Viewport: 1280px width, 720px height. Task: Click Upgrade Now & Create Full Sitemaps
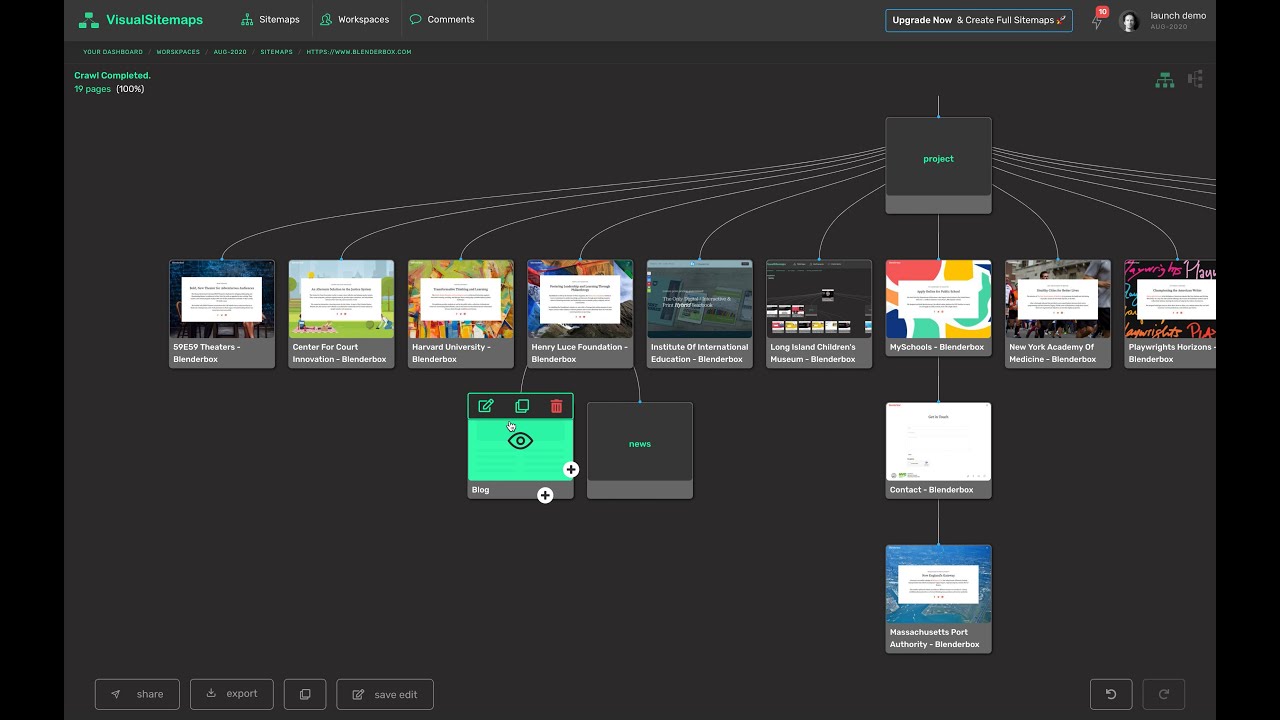point(979,20)
